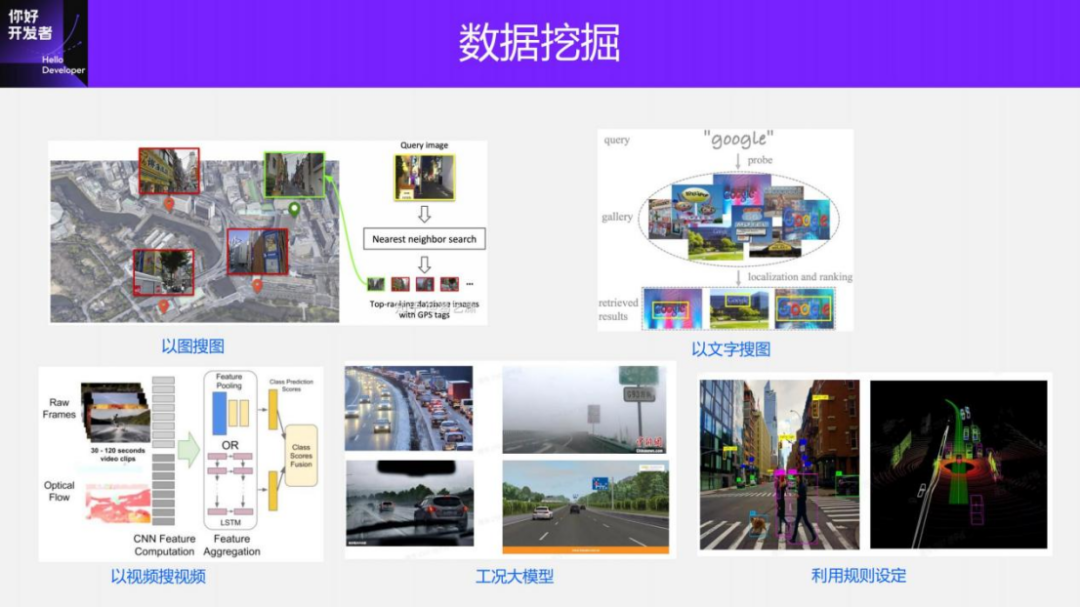Screen dimensions: 1080x608
Task: Click the 数据挖掘 slide title
Action: [x=539, y=43]
